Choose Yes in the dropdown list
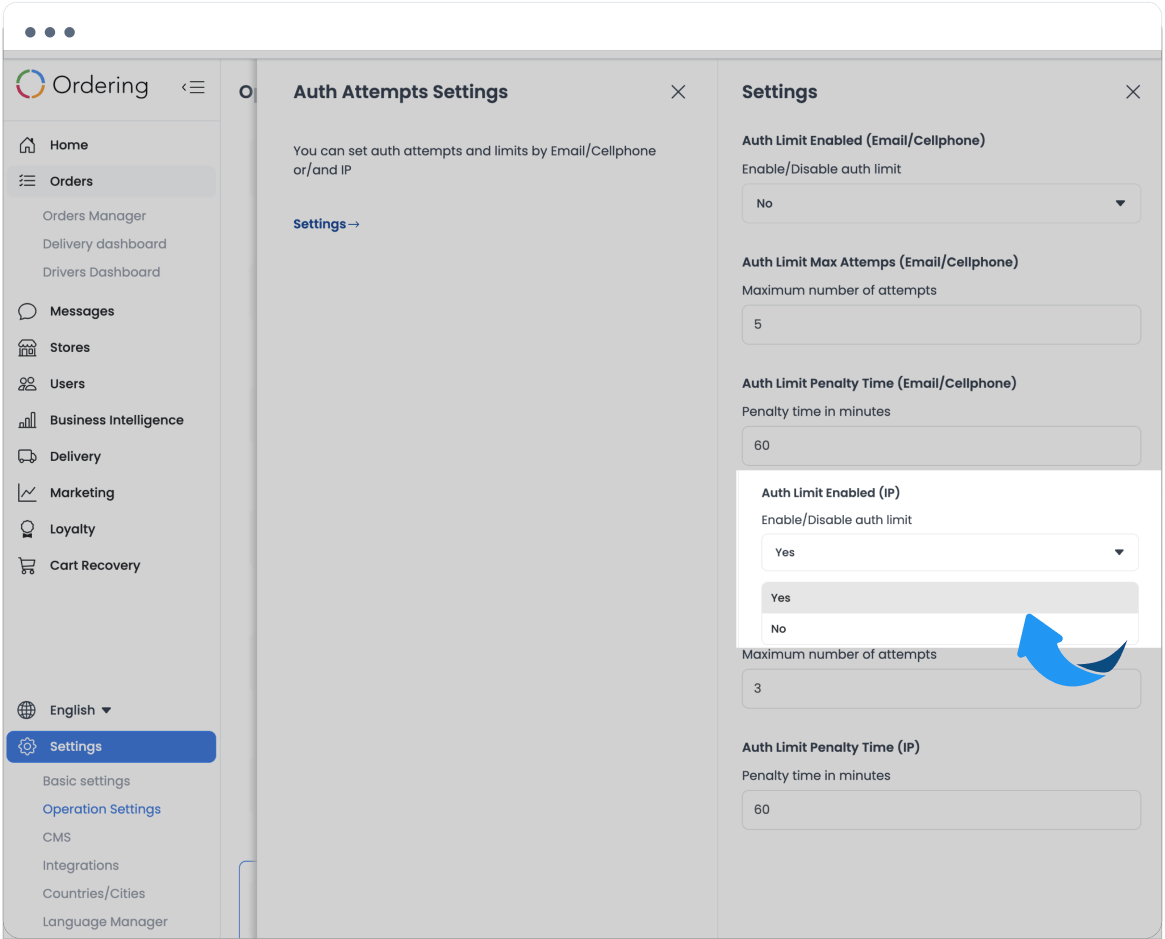1165x939 pixels. (x=950, y=598)
